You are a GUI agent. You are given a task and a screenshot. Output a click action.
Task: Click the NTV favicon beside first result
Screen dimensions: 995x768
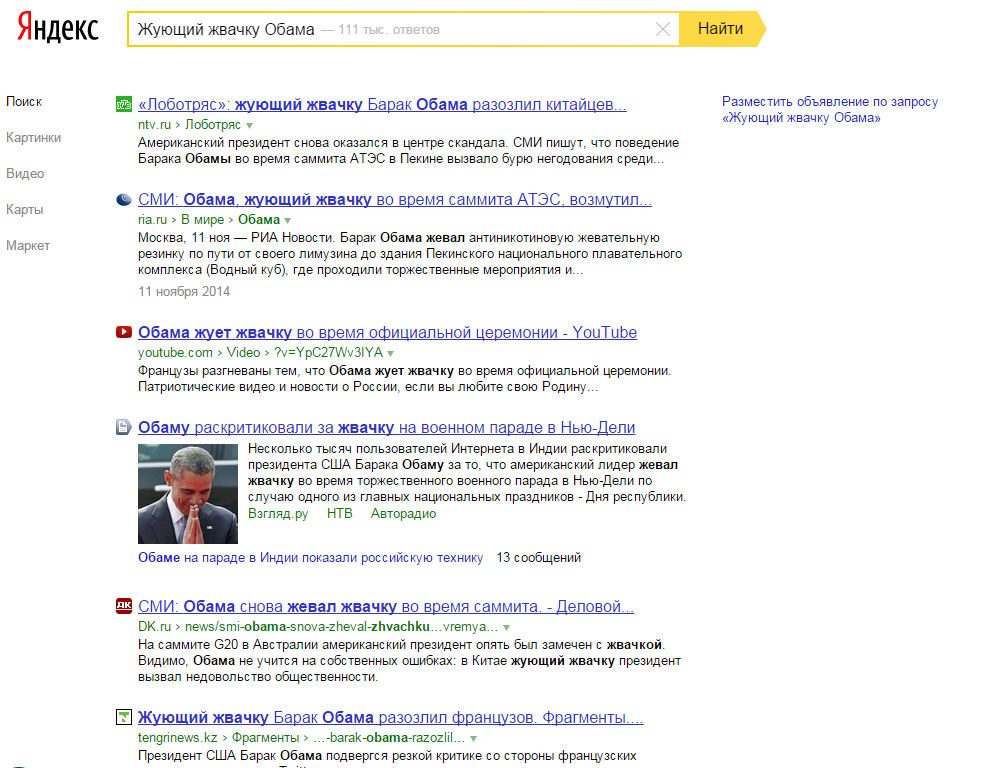coord(124,105)
